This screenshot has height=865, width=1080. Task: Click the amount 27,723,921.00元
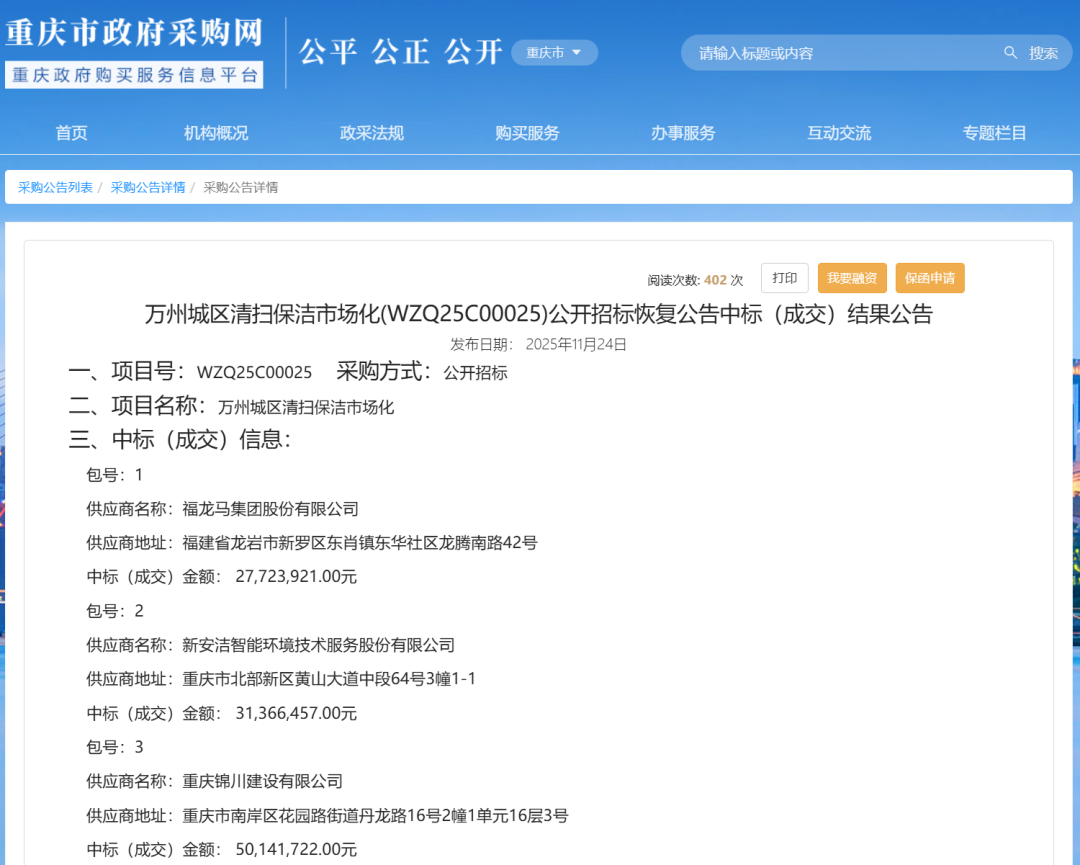[296, 576]
